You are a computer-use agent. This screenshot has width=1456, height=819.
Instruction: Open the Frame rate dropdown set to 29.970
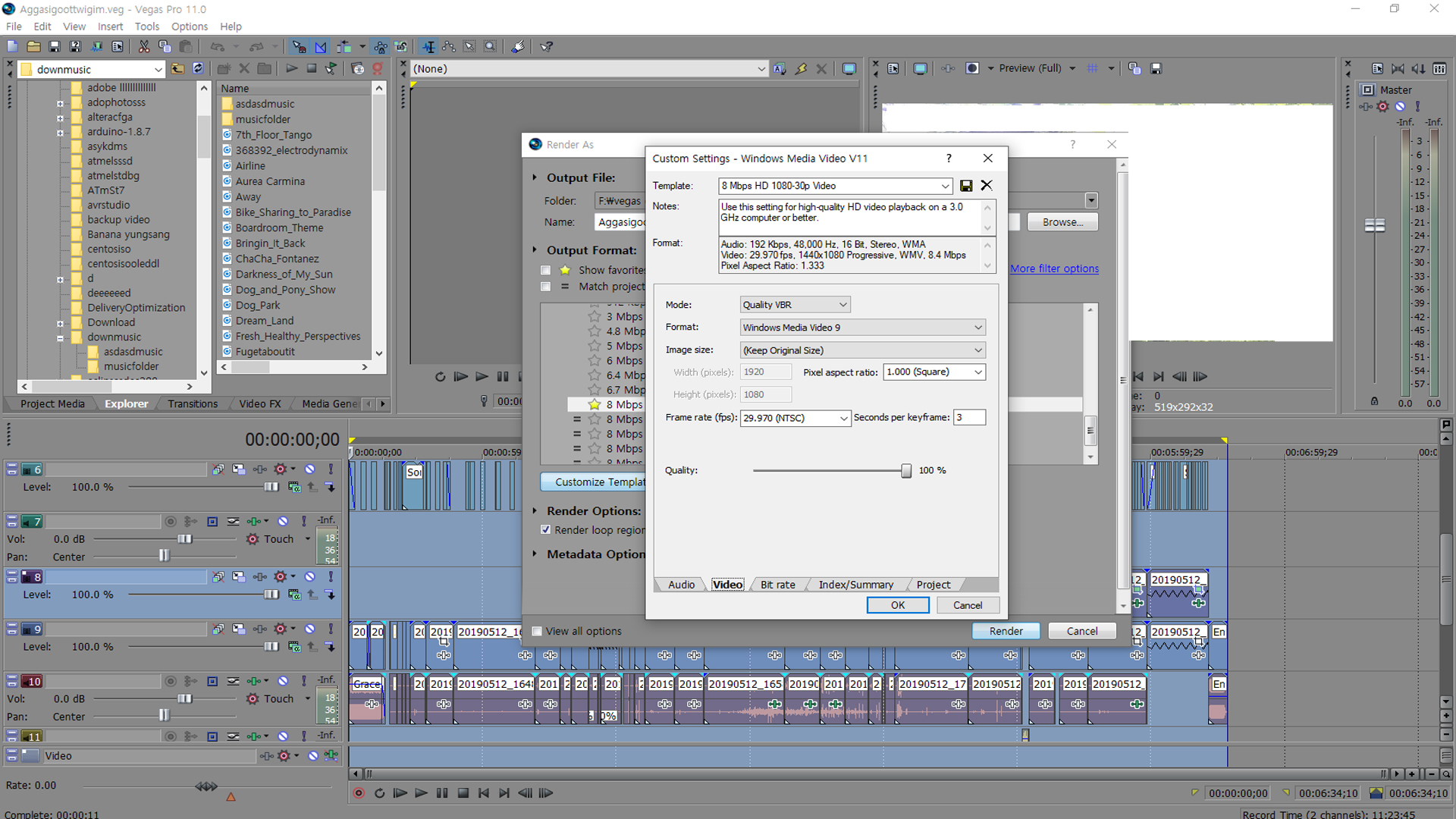pos(795,418)
